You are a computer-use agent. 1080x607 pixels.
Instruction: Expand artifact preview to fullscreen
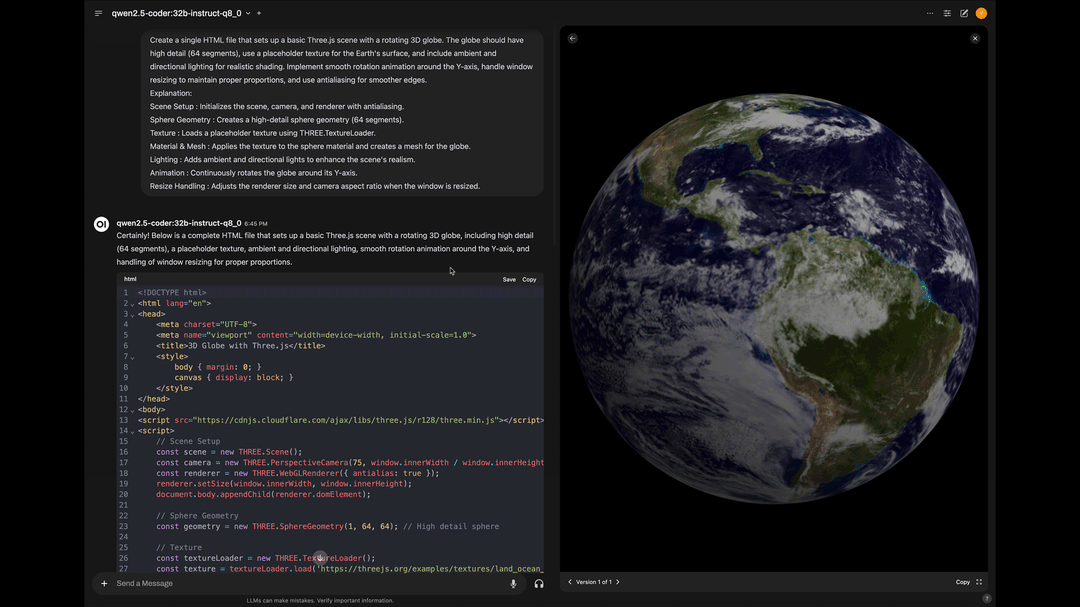click(x=979, y=582)
